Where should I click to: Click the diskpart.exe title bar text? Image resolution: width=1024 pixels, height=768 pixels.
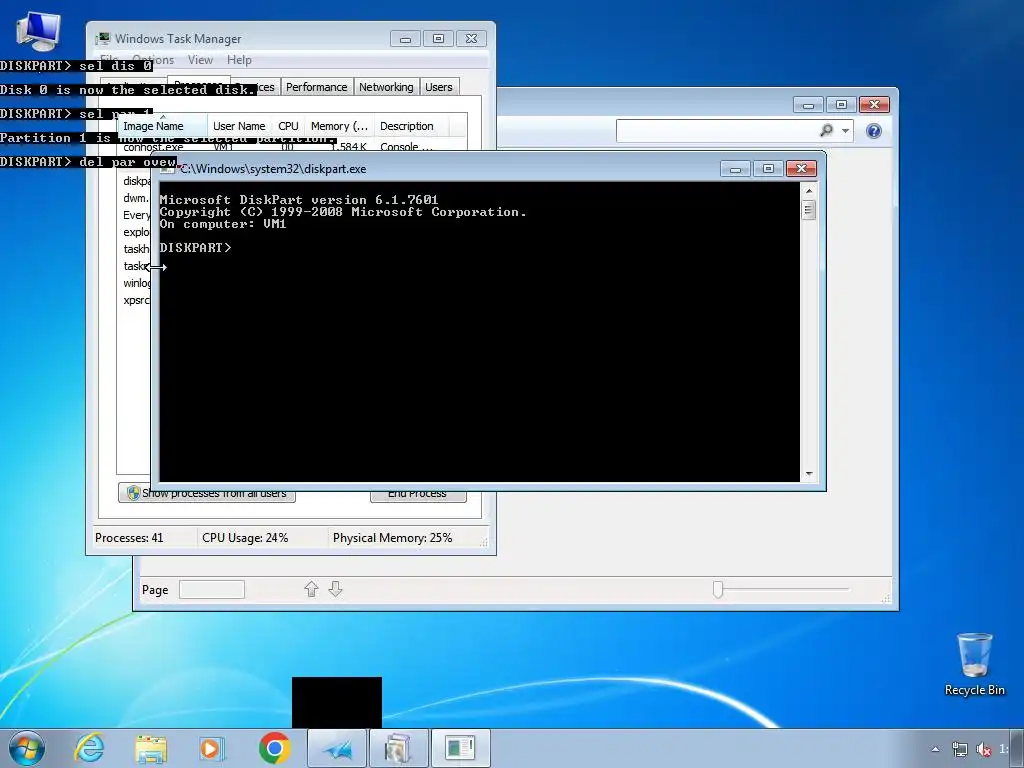tap(273, 168)
